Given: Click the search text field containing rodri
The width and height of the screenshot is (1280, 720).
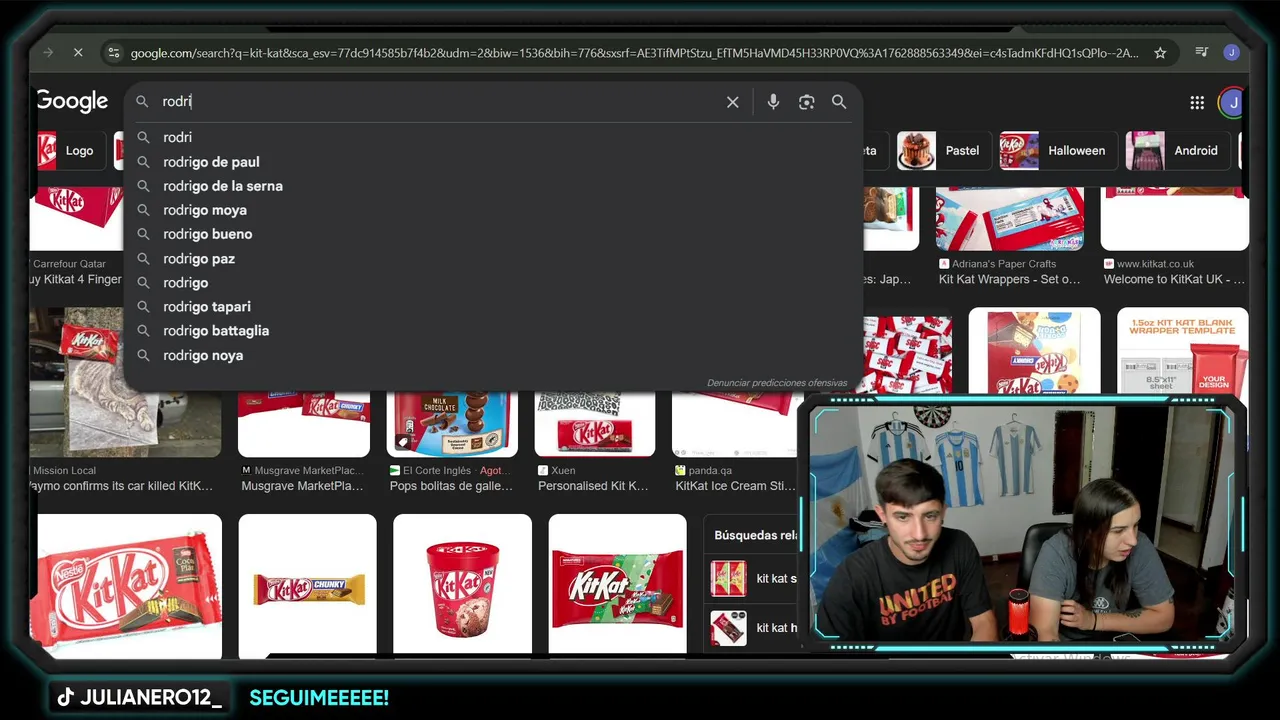Looking at the screenshot, I should point(440,102).
